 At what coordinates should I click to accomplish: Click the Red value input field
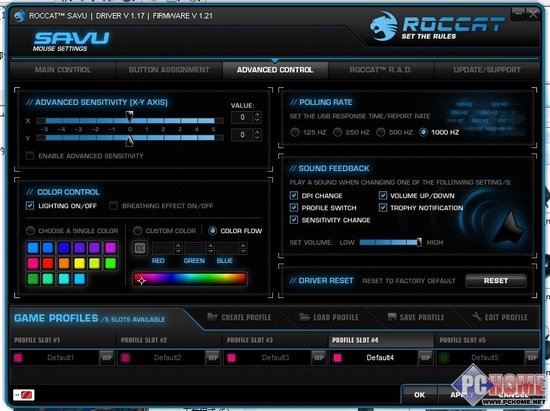(163, 248)
